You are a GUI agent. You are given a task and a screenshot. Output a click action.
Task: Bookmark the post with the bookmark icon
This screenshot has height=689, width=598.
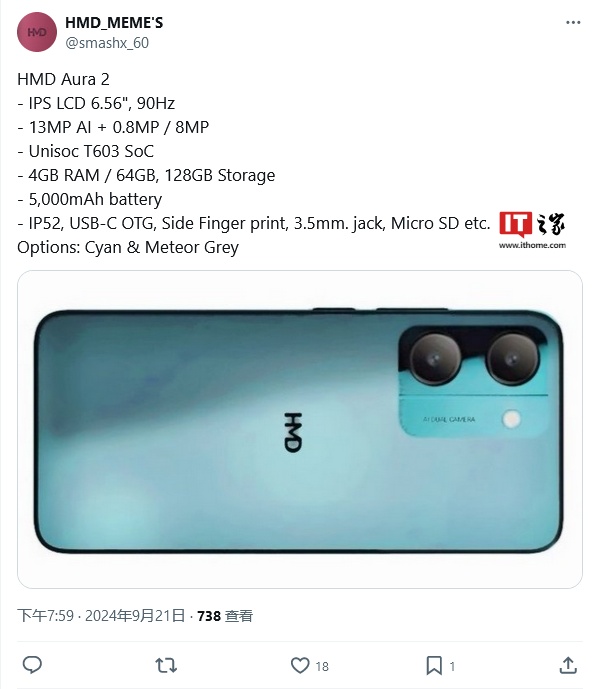[x=434, y=665]
